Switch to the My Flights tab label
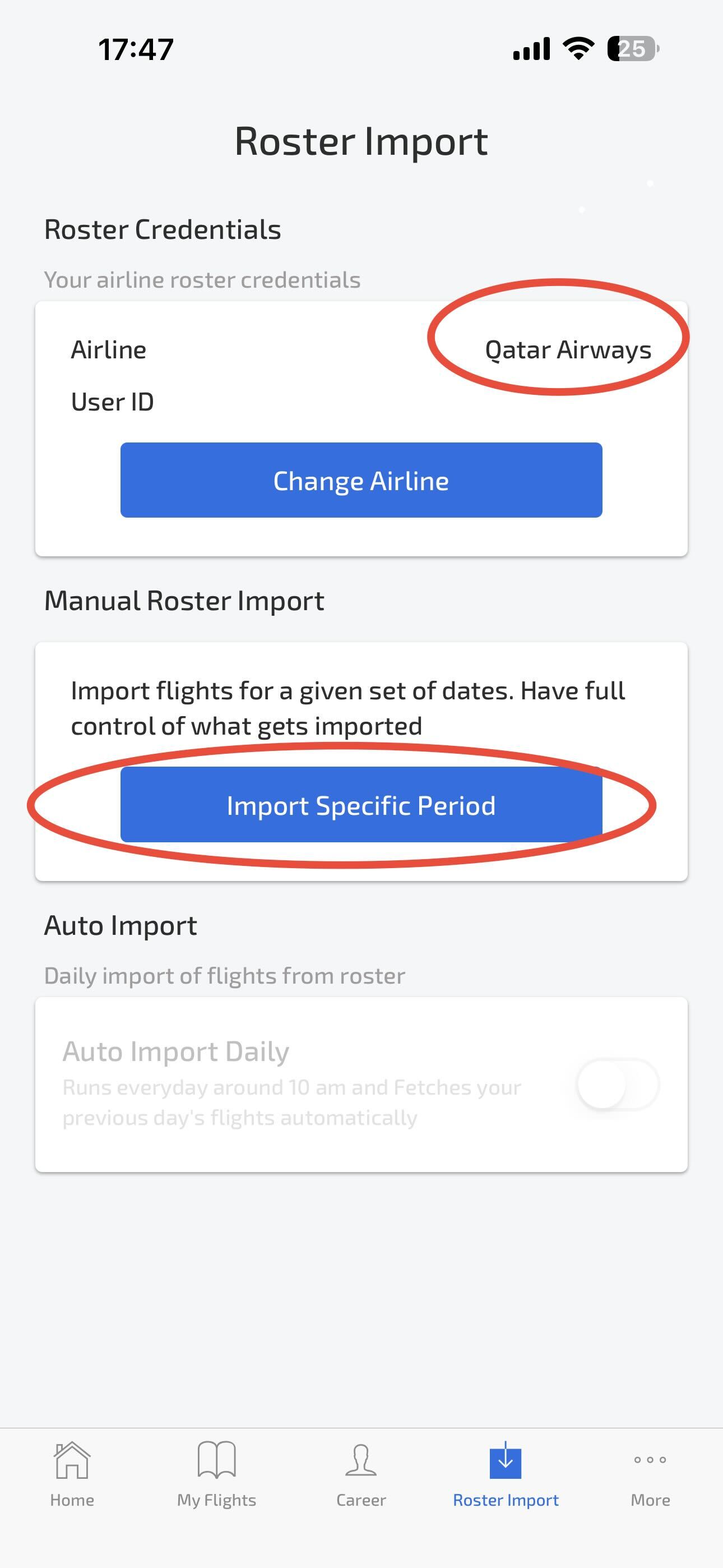The height and width of the screenshot is (1568, 723). tap(216, 1500)
